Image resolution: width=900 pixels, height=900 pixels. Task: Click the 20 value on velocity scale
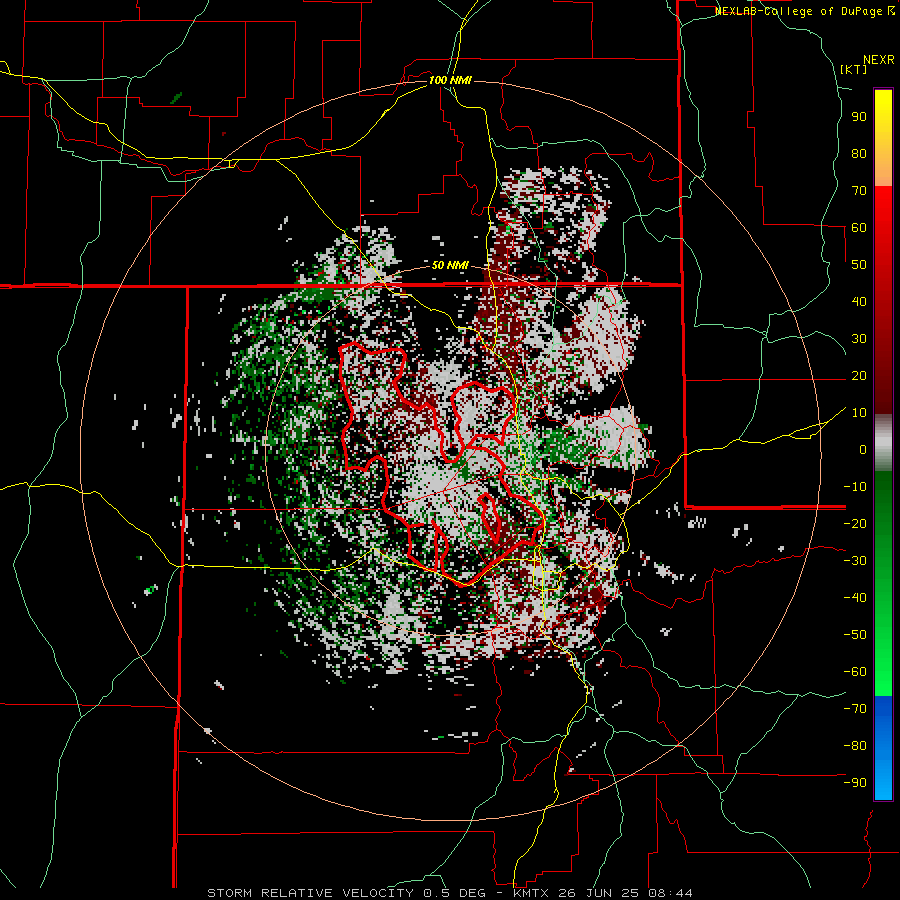[859, 375]
